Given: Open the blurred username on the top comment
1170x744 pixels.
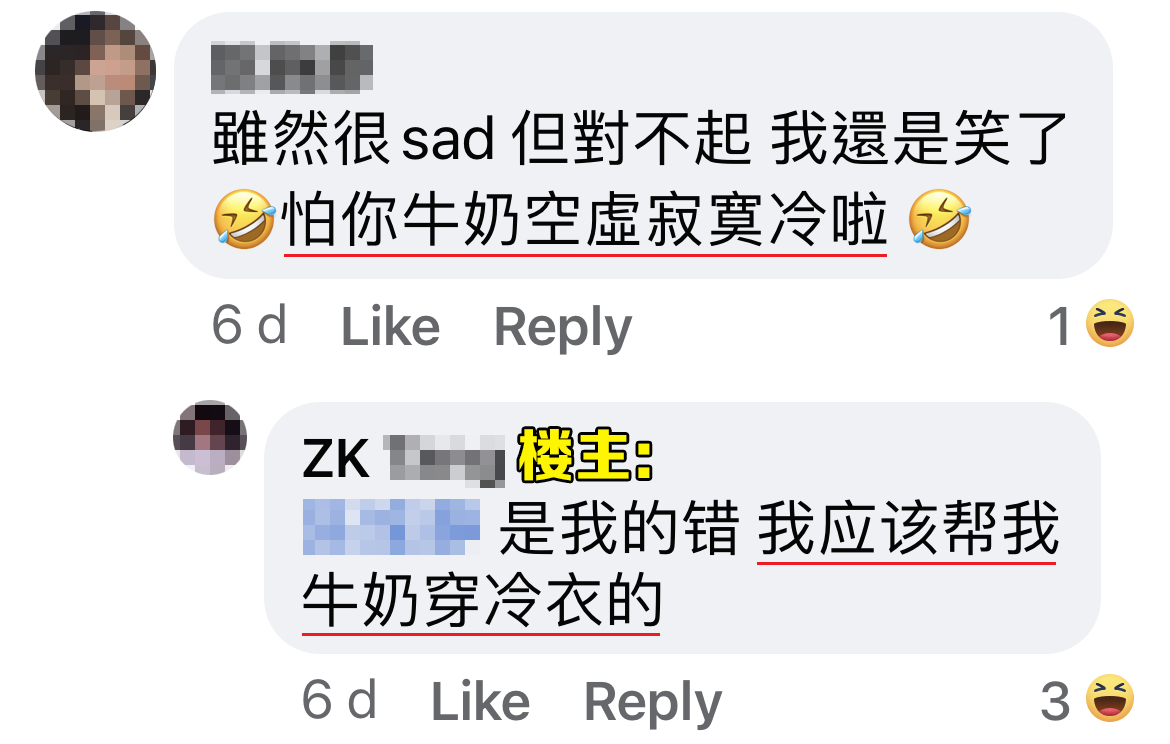Looking at the screenshot, I should pyautogui.click(x=292, y=68).
